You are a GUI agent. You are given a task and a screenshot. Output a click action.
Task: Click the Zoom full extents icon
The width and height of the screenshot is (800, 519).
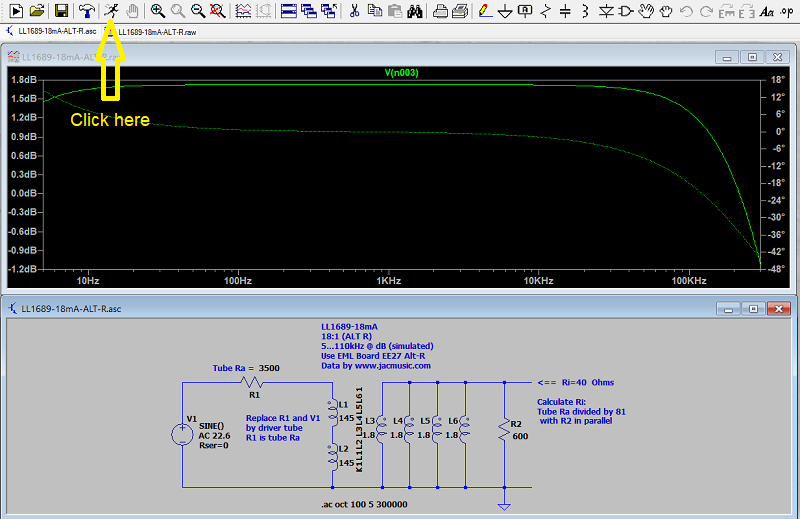216,11
